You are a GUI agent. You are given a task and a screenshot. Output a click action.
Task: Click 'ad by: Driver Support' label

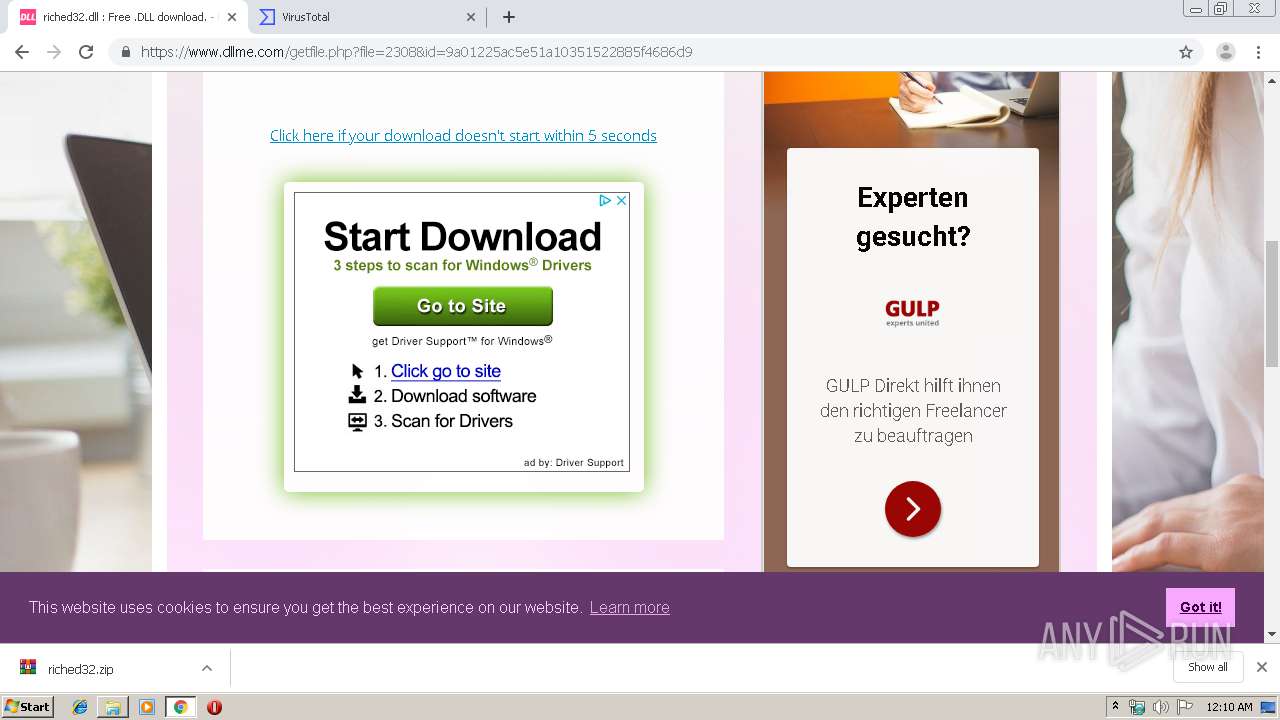(574, 462)
